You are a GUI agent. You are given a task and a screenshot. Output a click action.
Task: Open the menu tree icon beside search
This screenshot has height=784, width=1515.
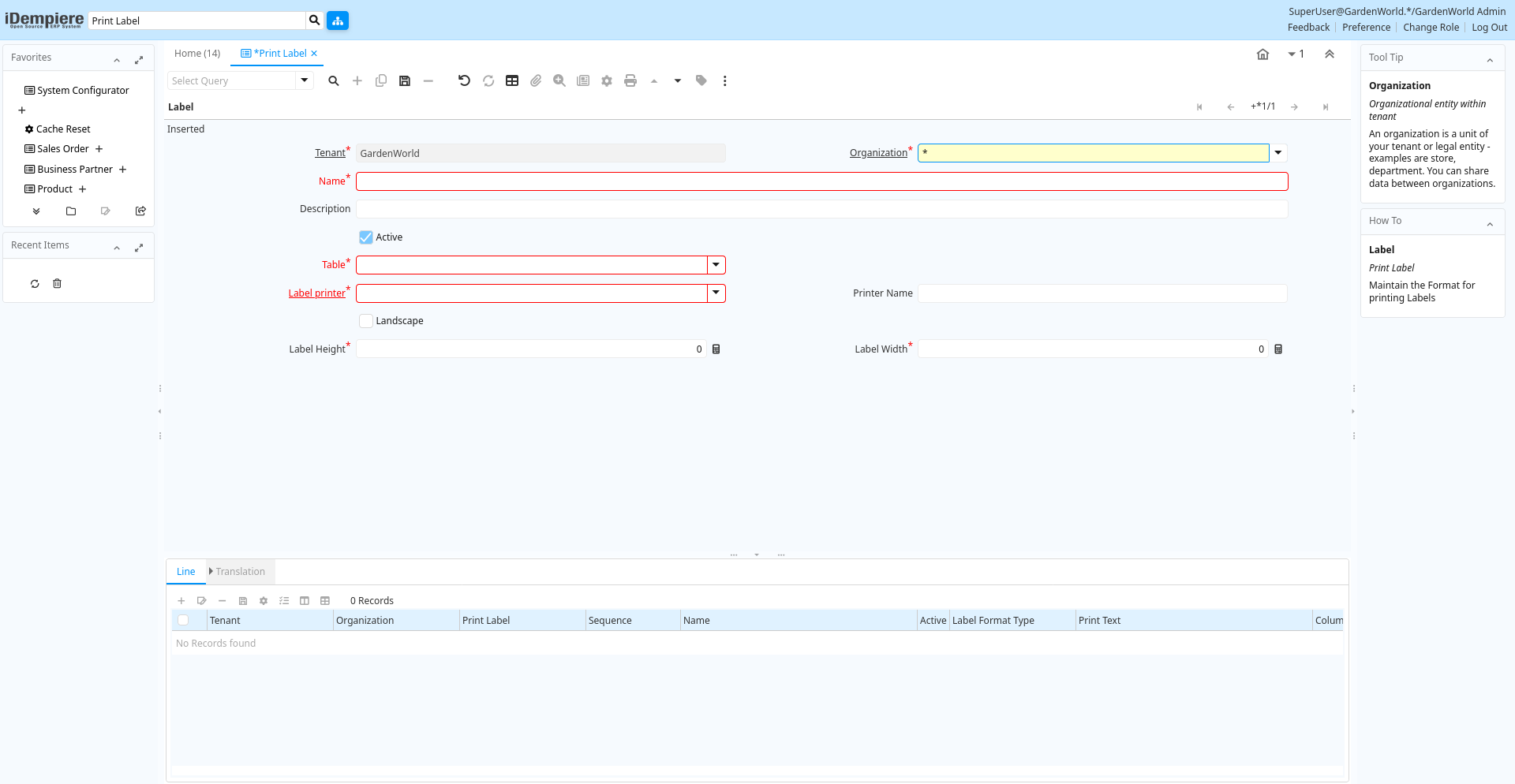[x=338, y=21]
